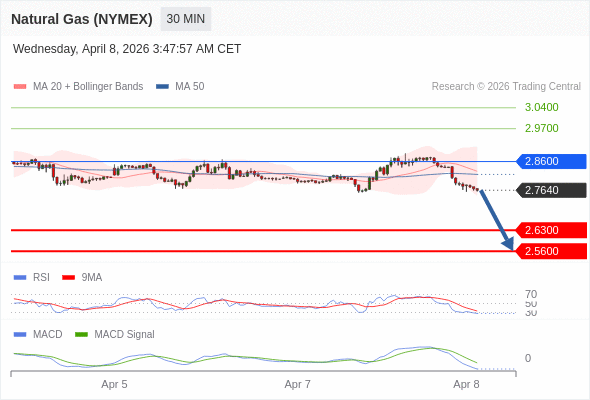
Task: Click the MACD legend label
Action: coord(48,335)
